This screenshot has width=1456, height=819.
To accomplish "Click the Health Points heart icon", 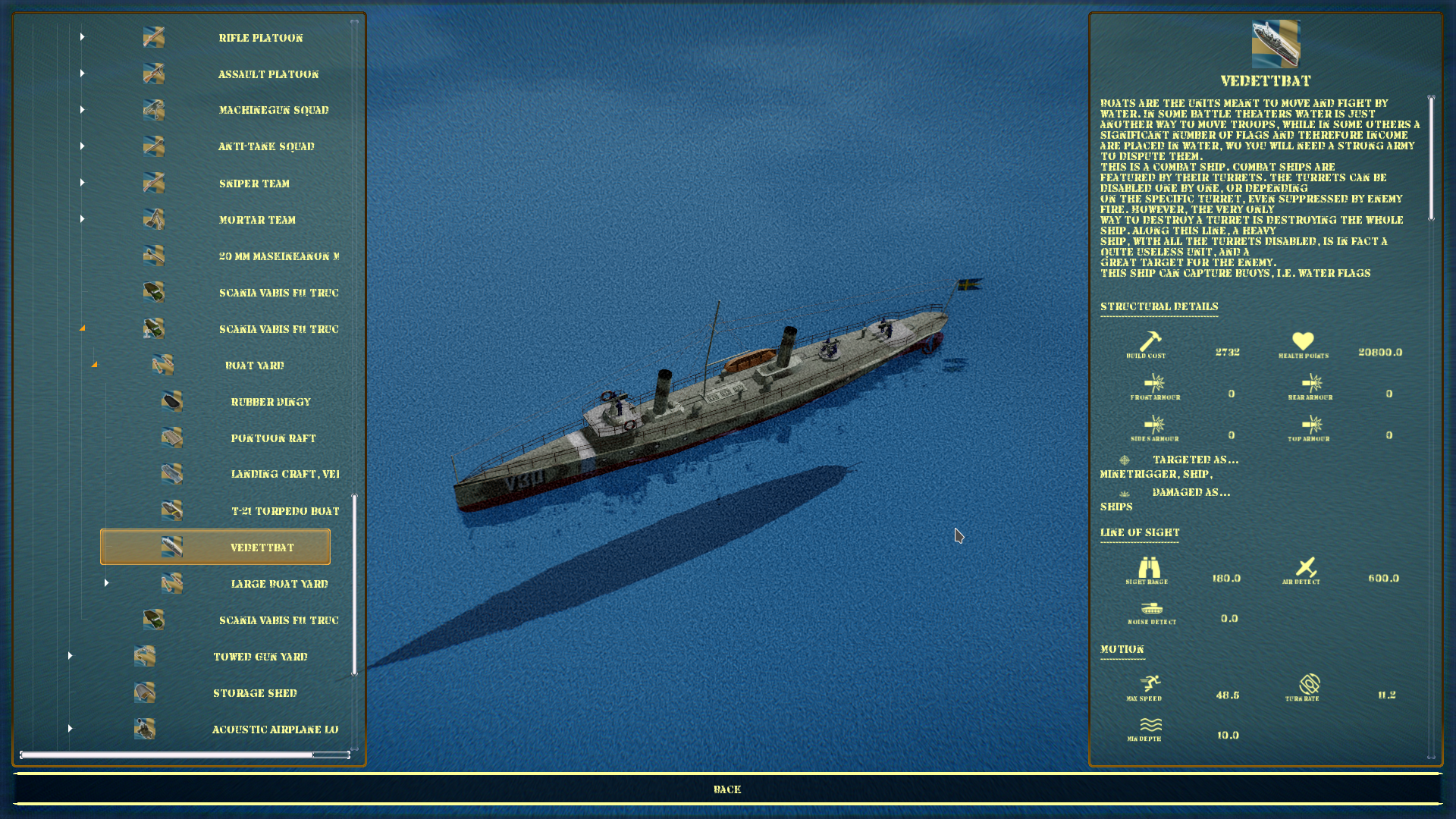I will pyautogui.click(x=1303, y=341).
